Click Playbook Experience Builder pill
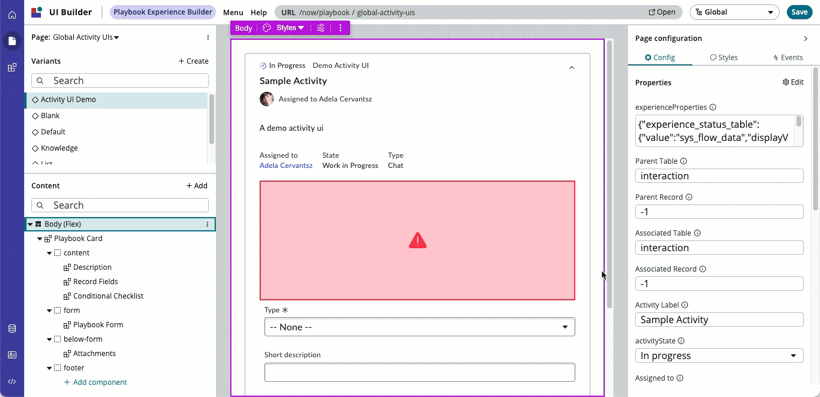Image resolution: width=820 pixels, height=397 pixels. 163,12
